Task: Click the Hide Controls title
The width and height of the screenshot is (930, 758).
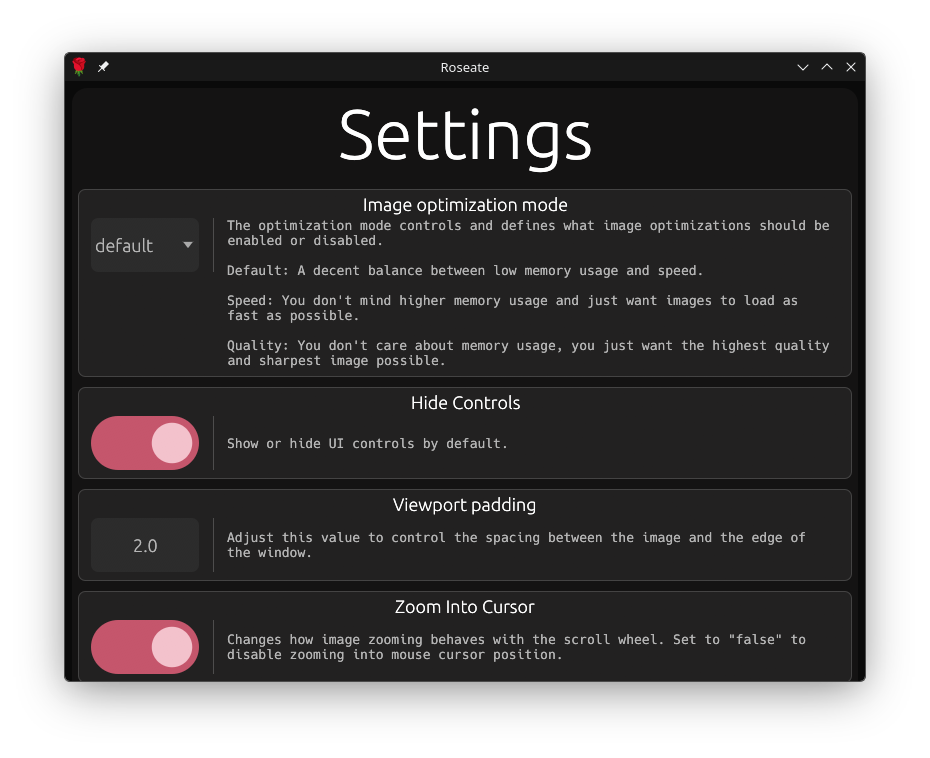Action: [x=465, y=403]
